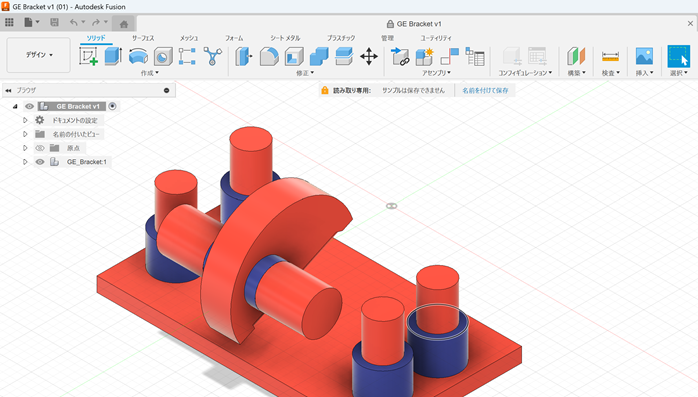Close the GE Bracket v1 document tab
Screen dimensions: 698x397
[x=690, y=24]
